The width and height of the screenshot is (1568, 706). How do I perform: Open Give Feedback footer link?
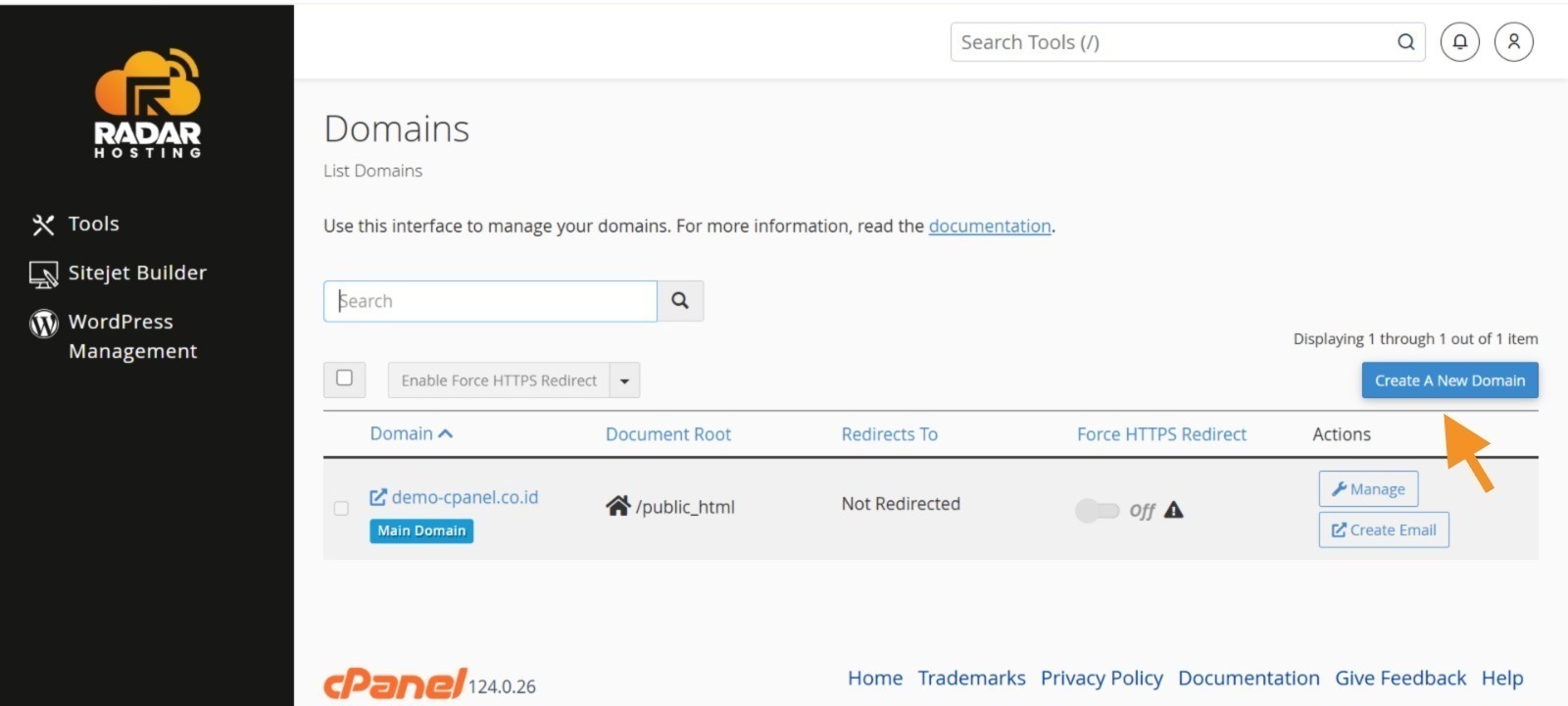(x=1400, y=678)
